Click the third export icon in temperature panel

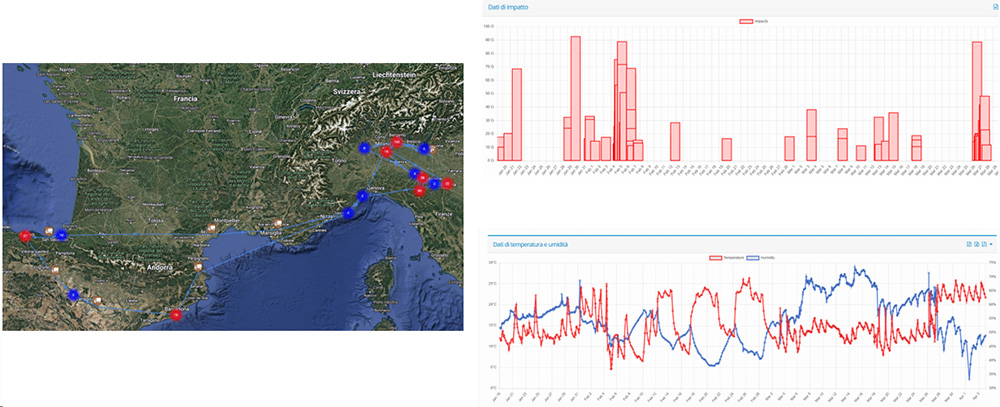click(x=985, y=244)
